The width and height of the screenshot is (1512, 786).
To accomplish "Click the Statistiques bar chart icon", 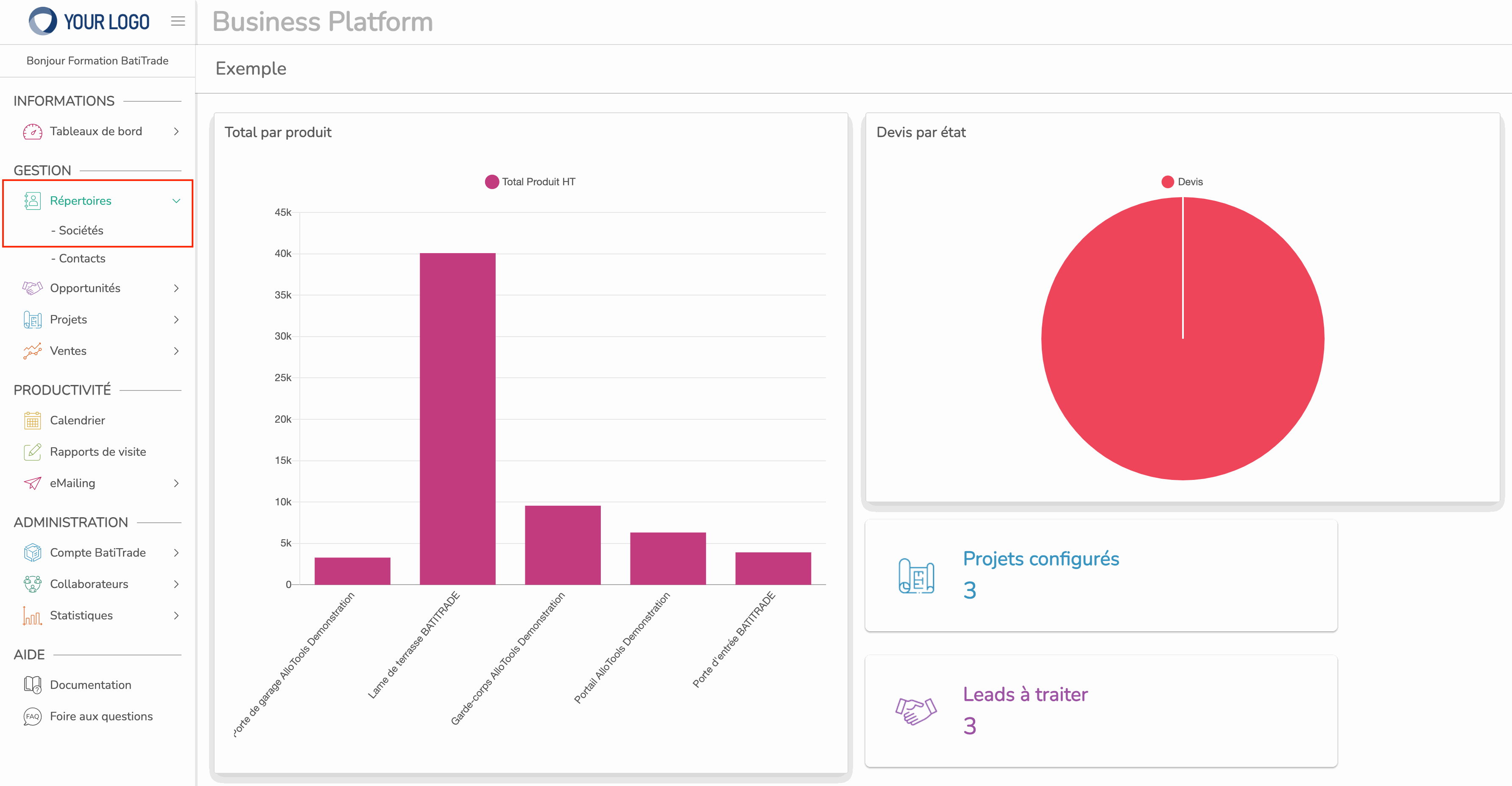I will (x=32, y=615).
